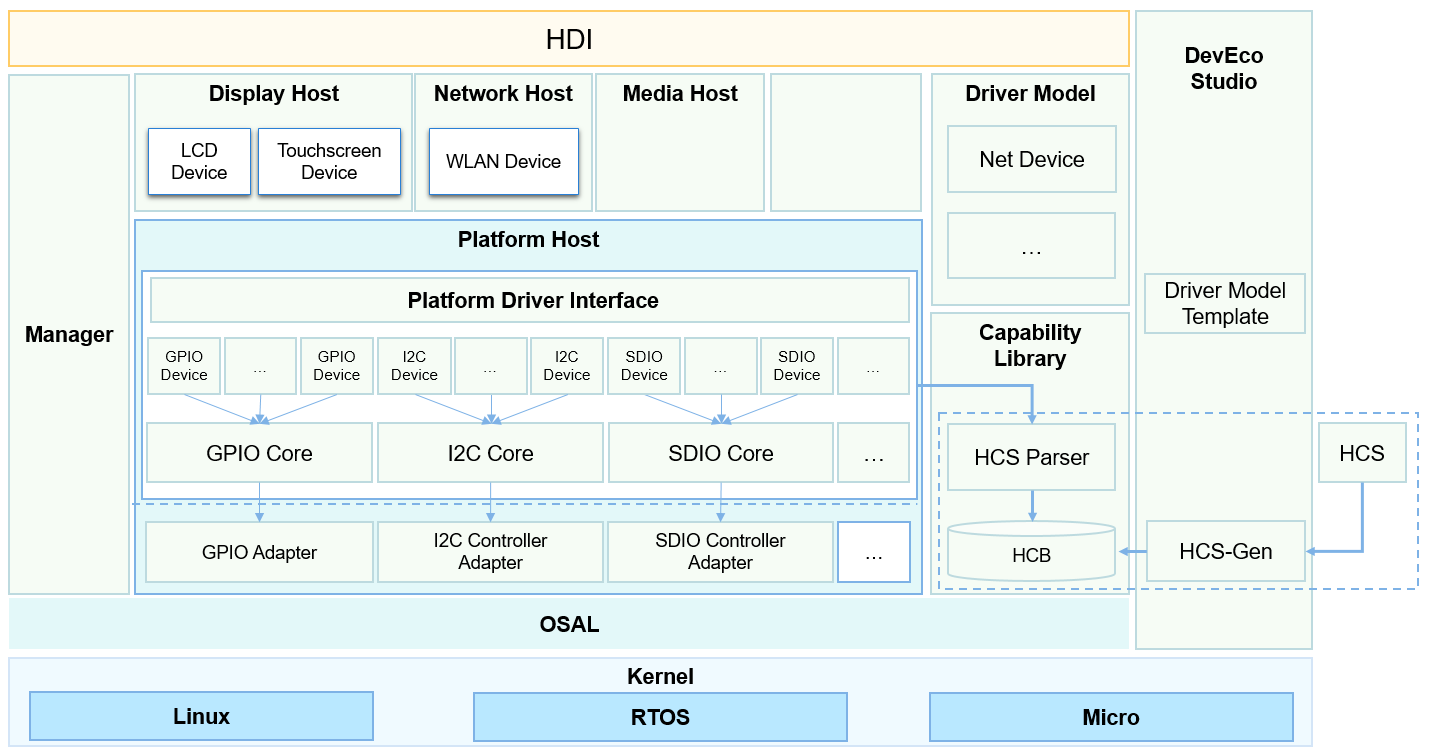1434x753 pixels.
Task: Click the Linux kernel block
Action: click(x=201, y=716)
